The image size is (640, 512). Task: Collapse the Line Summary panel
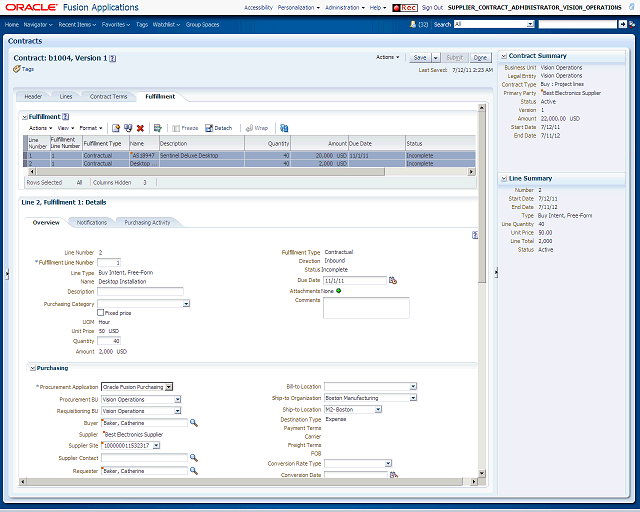(x=504, y=178)
